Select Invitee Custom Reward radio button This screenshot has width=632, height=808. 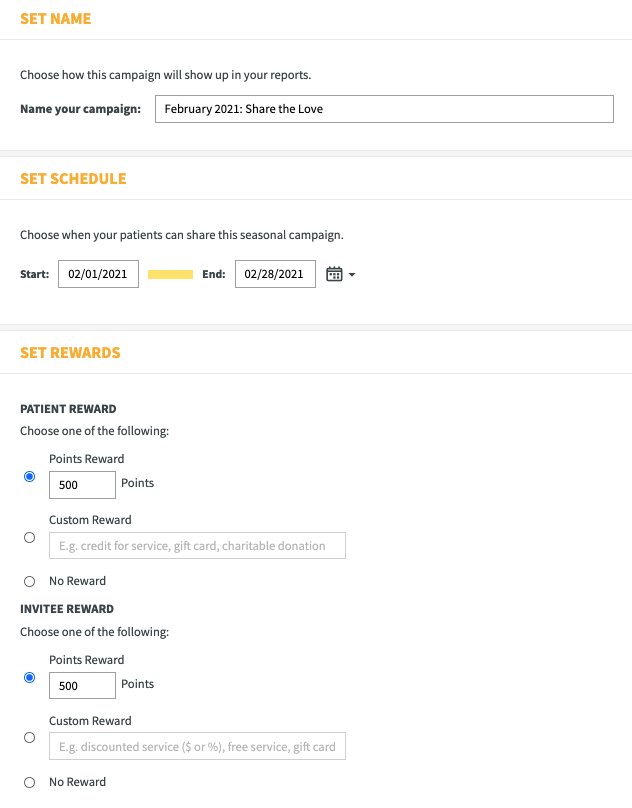point(29,737)
